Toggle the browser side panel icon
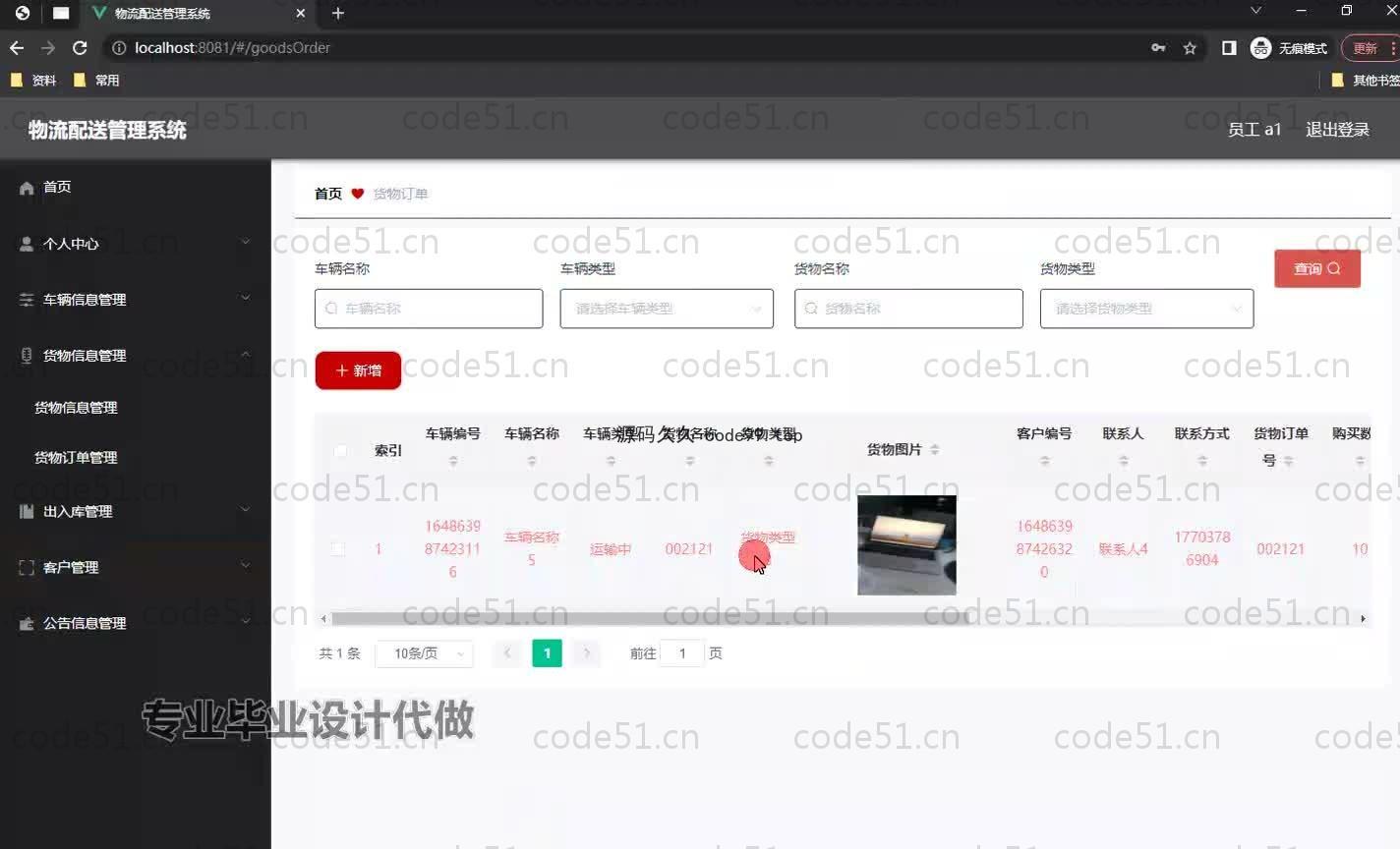Viewport: 1400px width, 849px height. point(1229,47)
